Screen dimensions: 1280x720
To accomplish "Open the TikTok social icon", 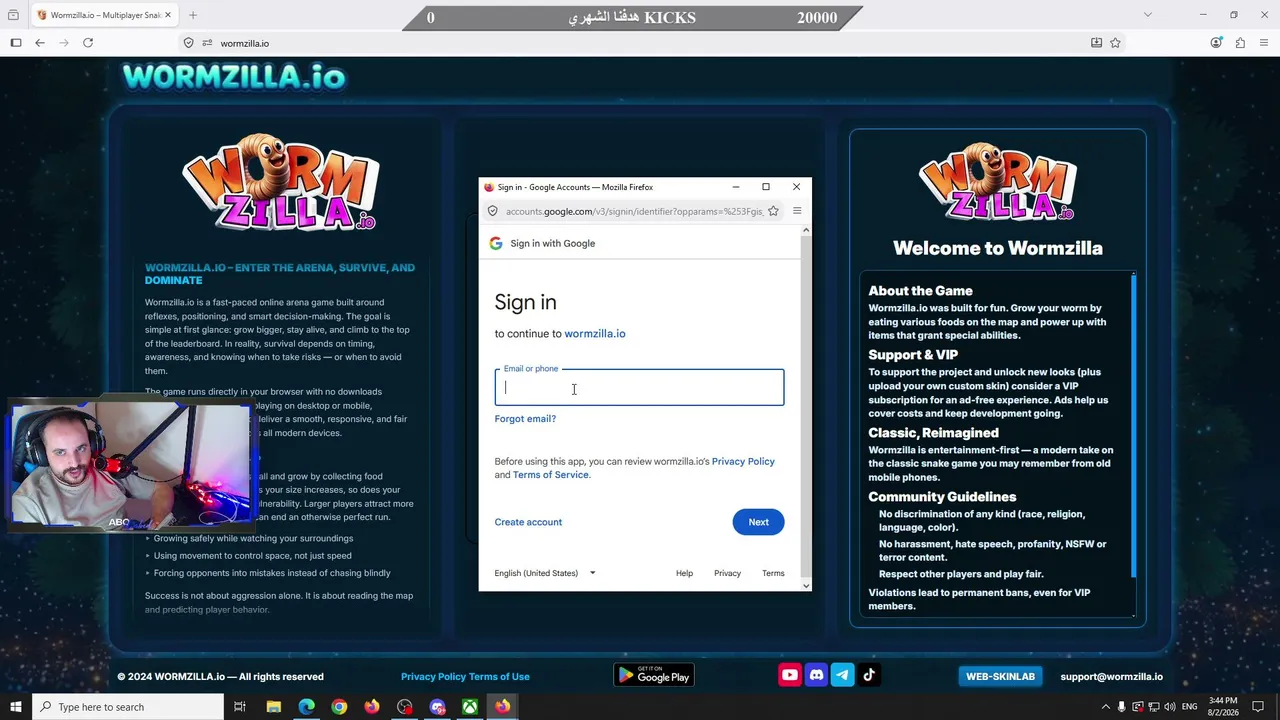I will coord(868,675).
